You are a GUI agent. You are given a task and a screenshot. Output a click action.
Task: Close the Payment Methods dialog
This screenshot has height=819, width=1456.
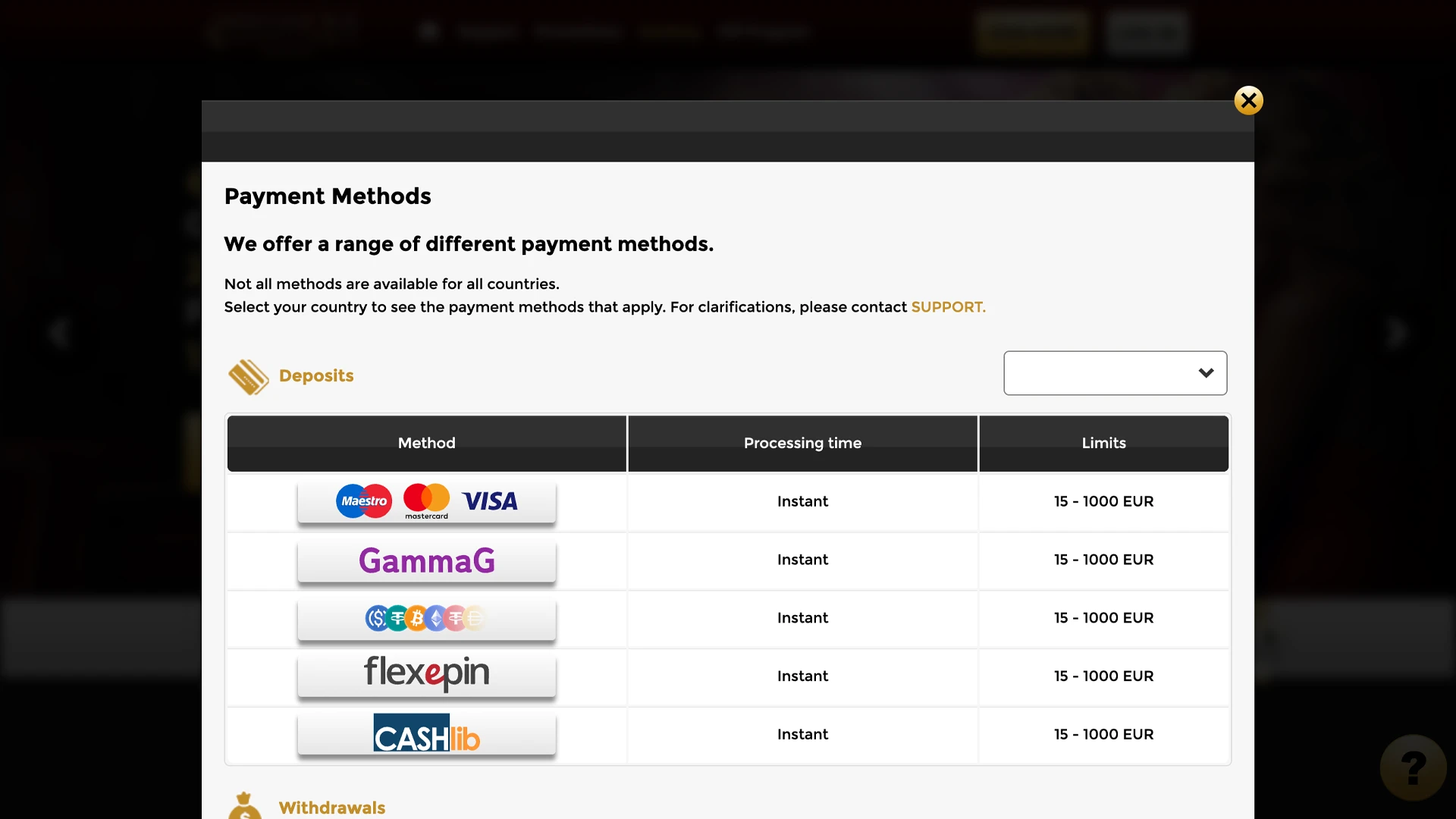(1248, 99)
